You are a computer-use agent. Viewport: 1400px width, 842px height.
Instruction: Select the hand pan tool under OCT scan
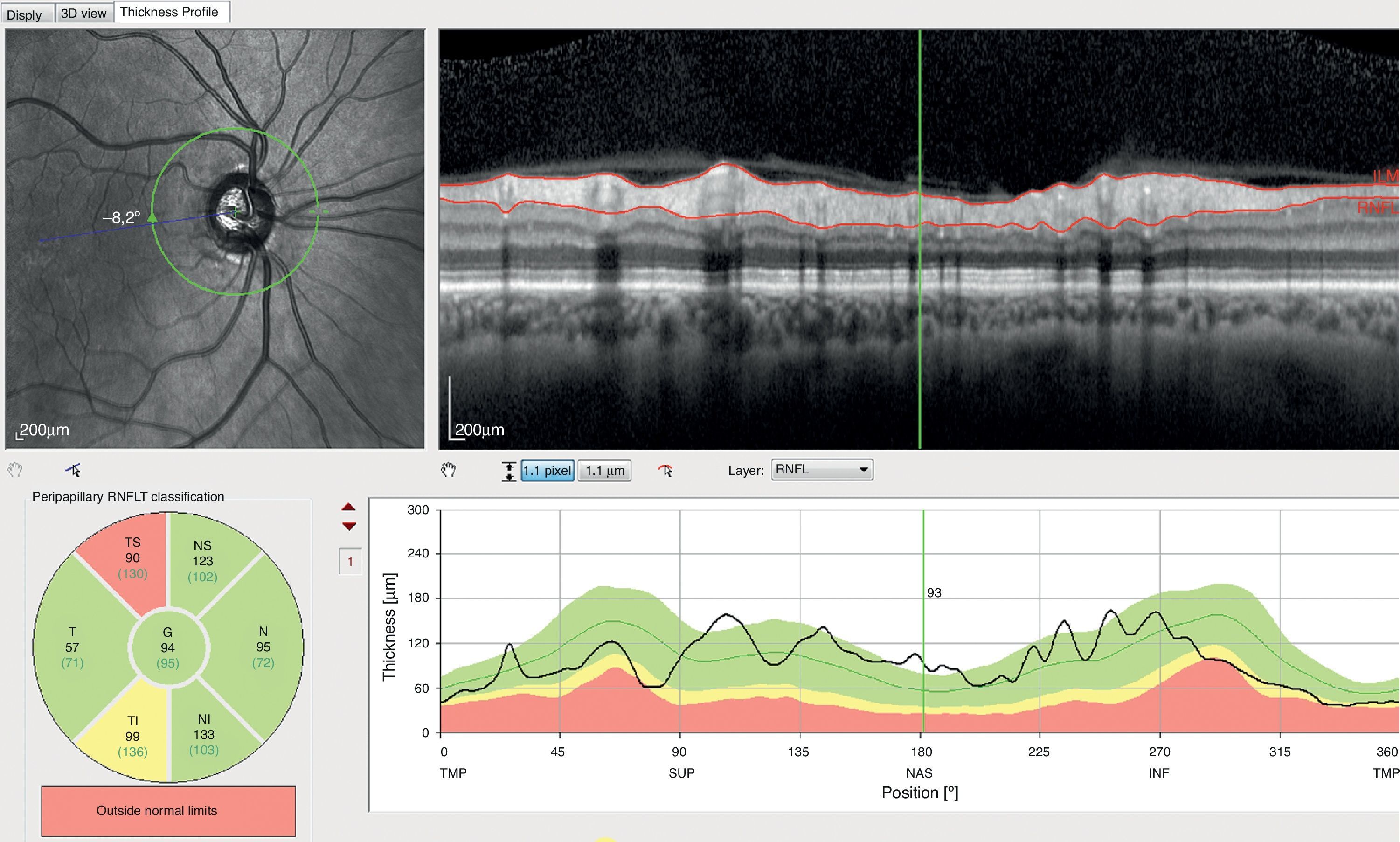(x=448, y=470)
